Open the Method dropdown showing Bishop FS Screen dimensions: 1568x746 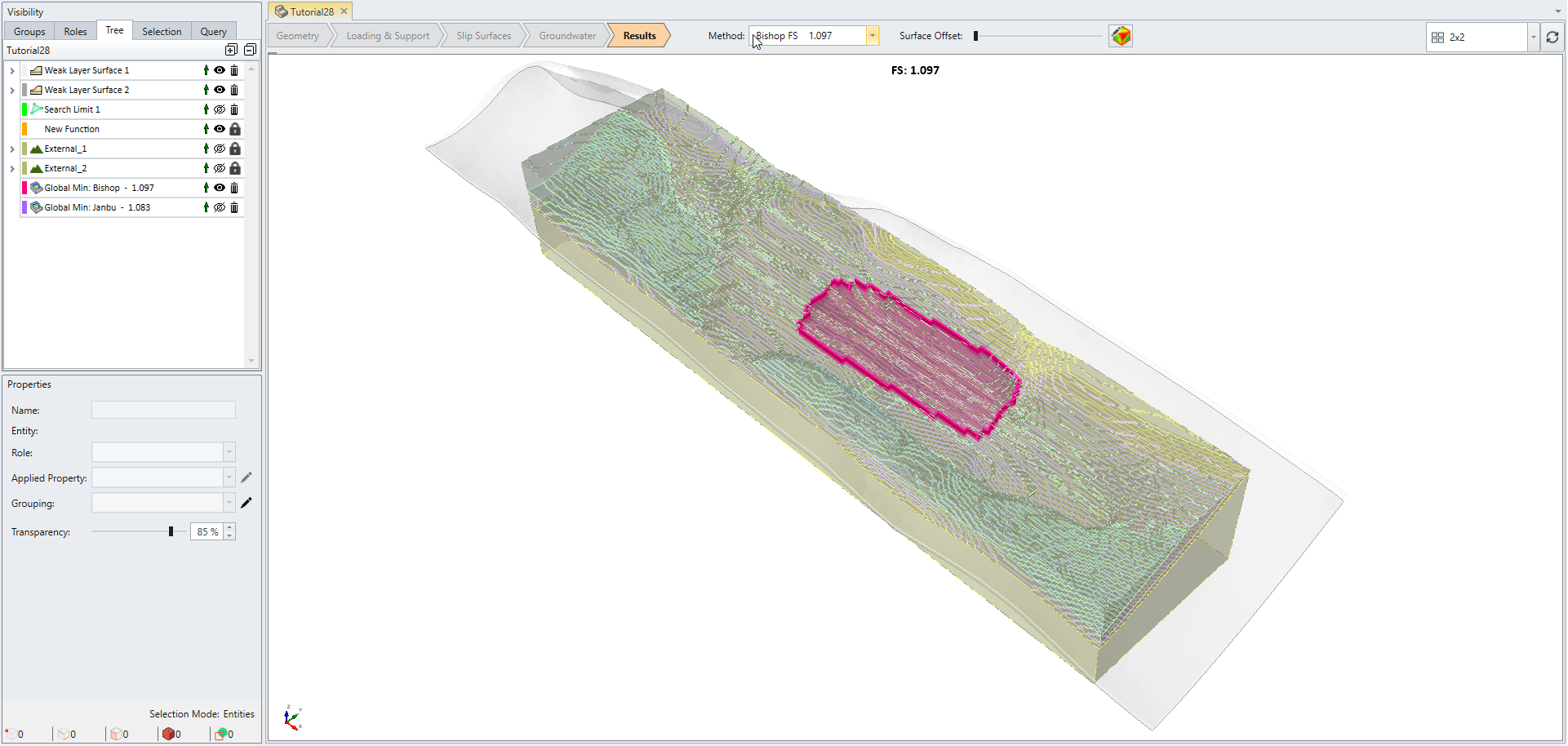pyautogui.click(x=873, y=36)
